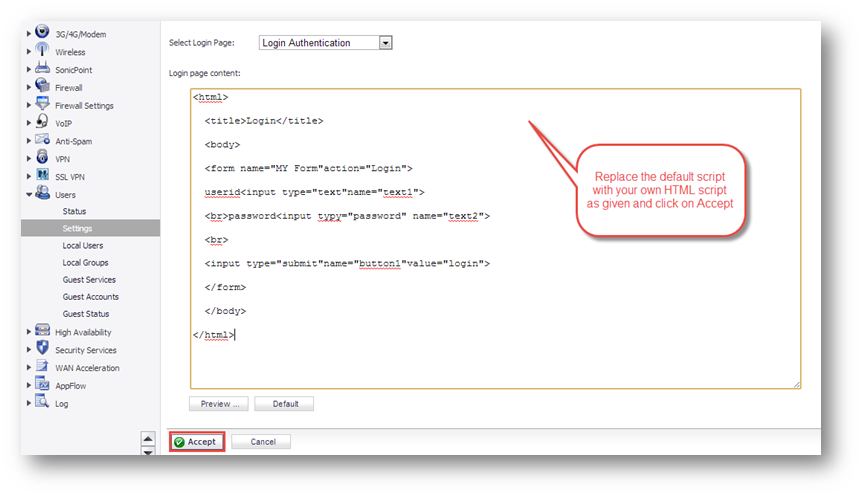The image size is (863, 497).
Task: Click the Security Services shield icon
Action: (42, 349)
